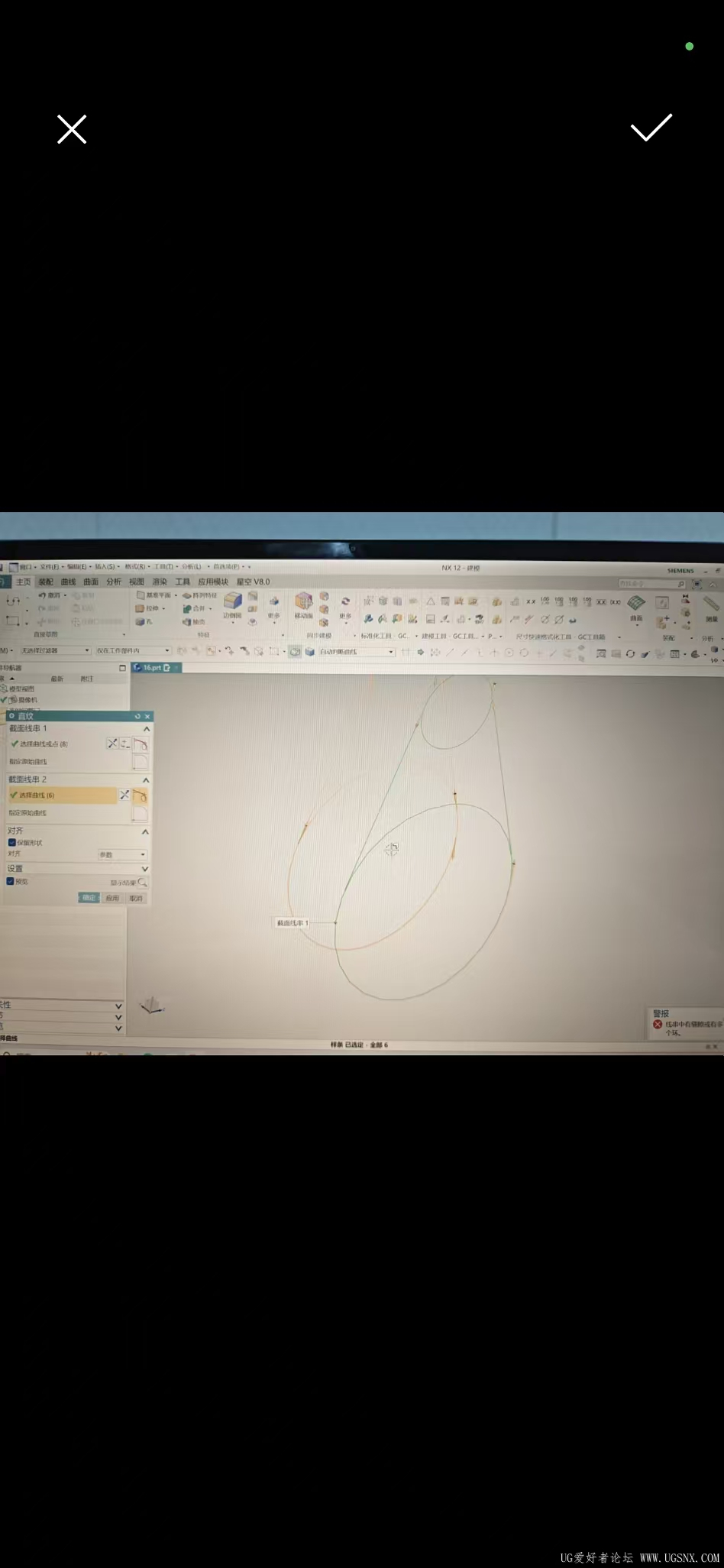Open the 仅在工作部件内 scope dropdown

132,650
